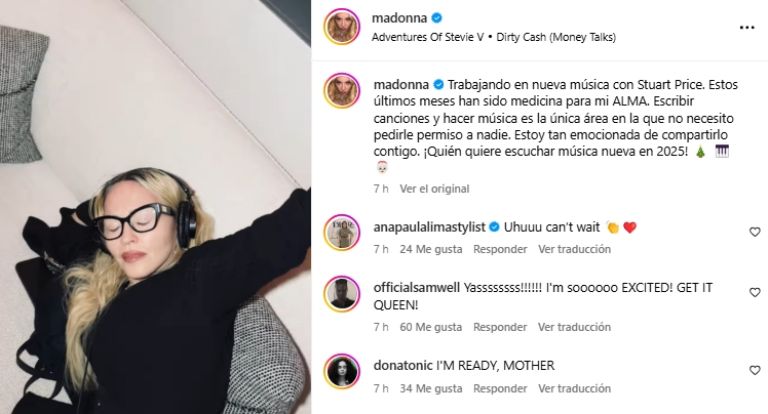This screenshot has height=414, width=768.
Task: Open donatonic's profile avatar
Action: coord(342,371)
